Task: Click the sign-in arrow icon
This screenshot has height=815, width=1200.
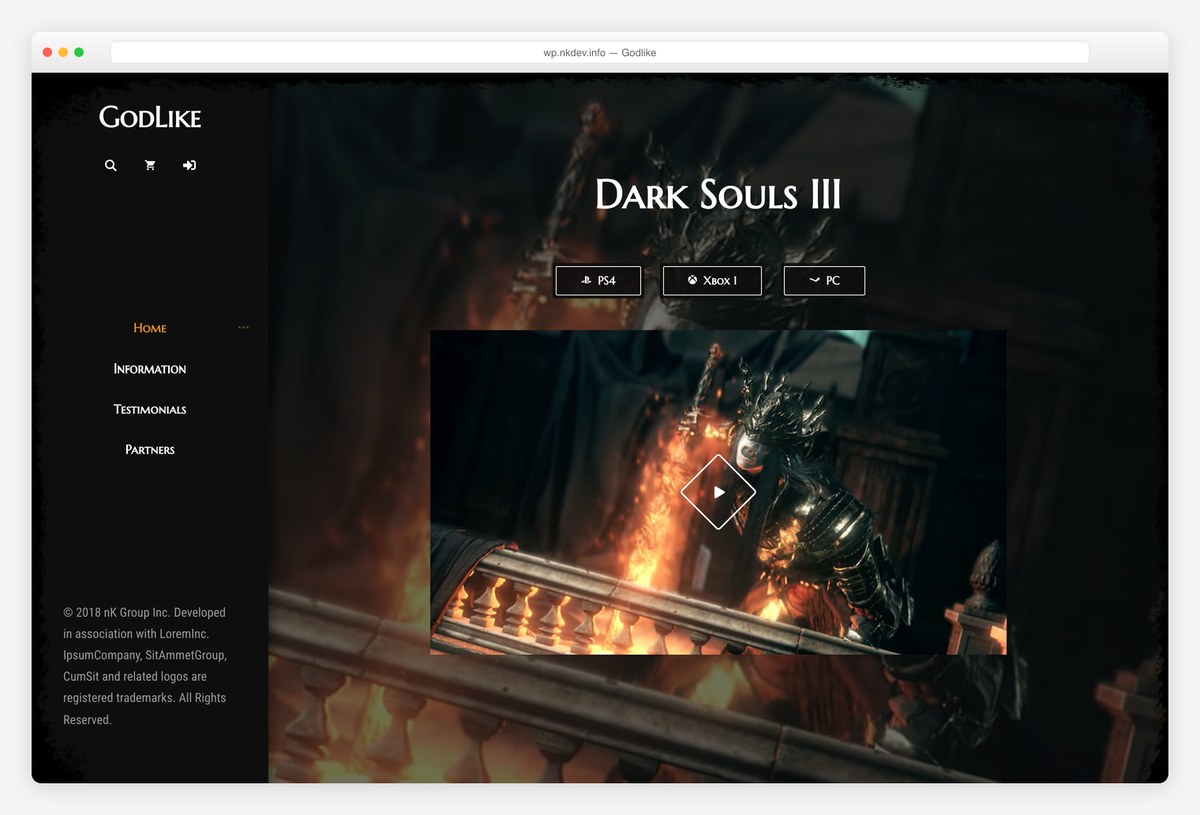Action: 189,165
